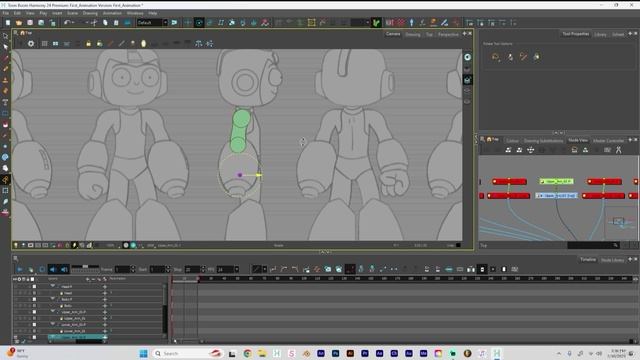Collapse the Body-P peg layer group
Image resolution: width=640 pixels, height=360 pixels.
53,299
